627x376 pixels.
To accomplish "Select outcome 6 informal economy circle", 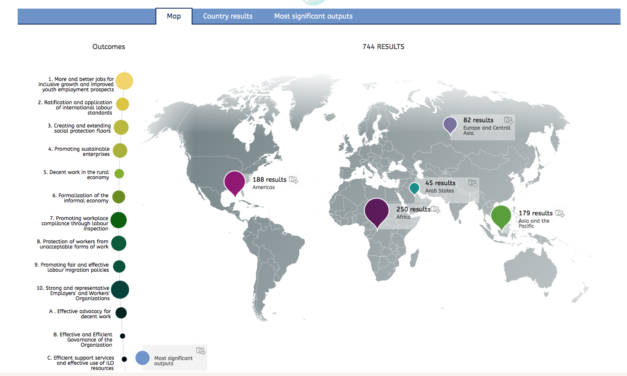I will [119, 197].
